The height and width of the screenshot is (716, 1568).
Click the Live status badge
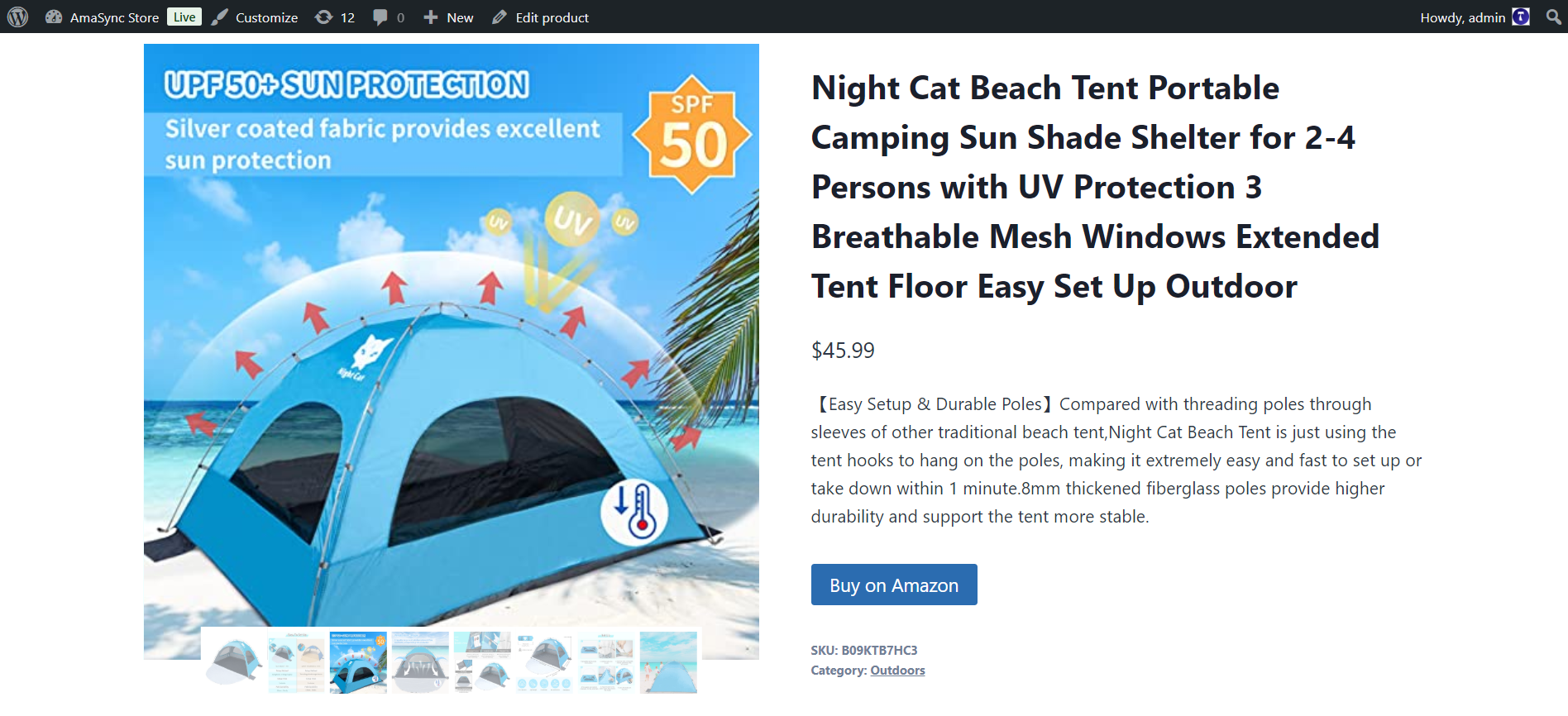point(184,17)
